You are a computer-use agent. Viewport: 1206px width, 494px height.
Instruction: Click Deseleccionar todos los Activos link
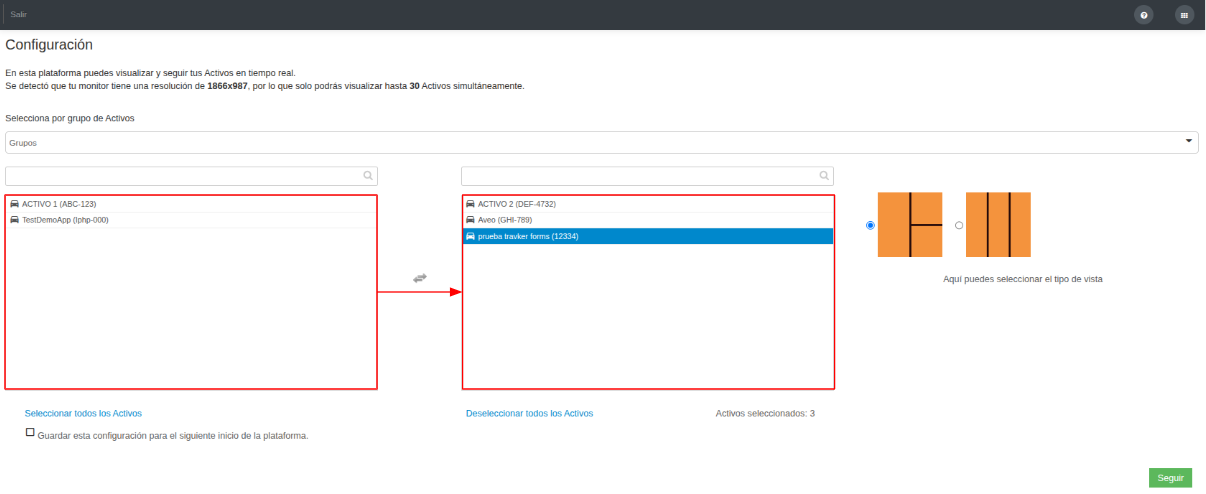pos(530,413)
